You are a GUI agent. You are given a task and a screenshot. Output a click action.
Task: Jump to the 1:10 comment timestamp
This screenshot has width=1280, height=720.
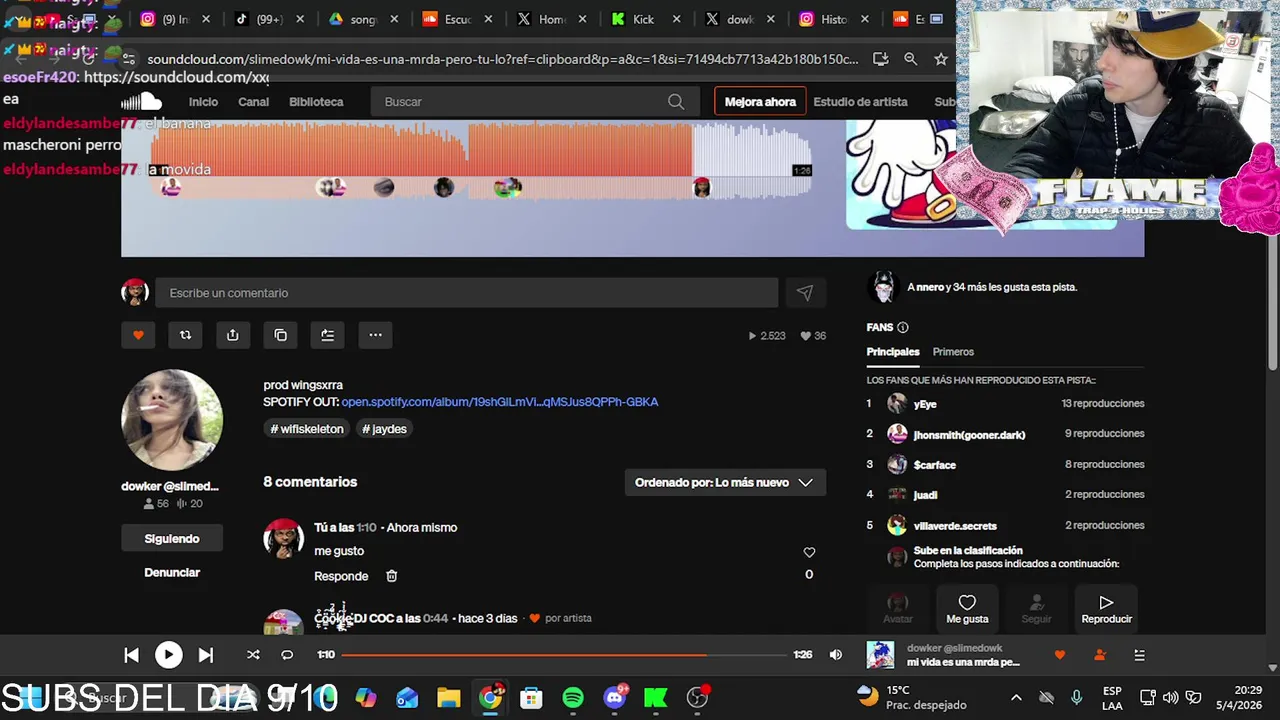[366, 528]
